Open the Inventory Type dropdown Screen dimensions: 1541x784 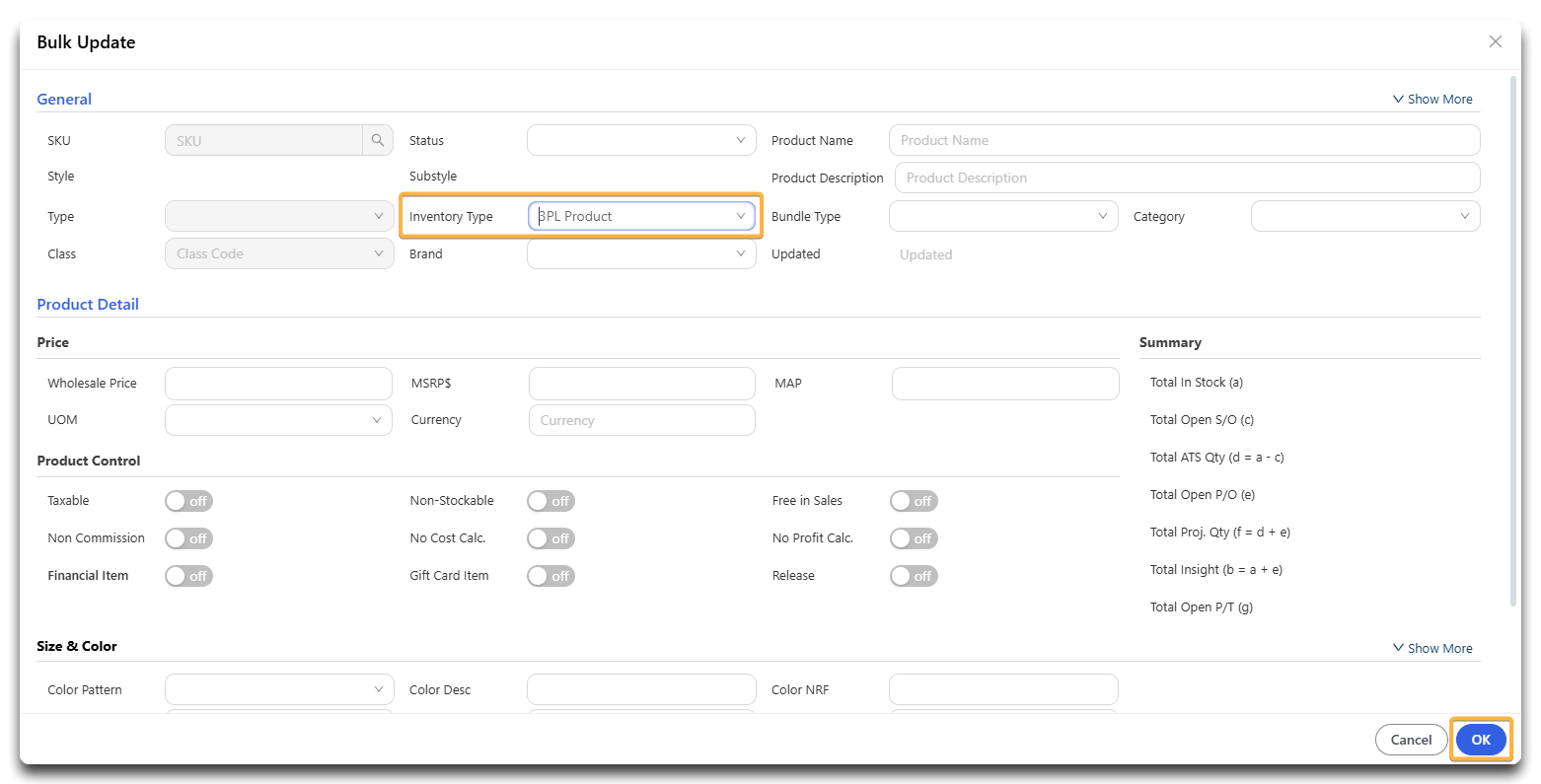coord(641,216)
